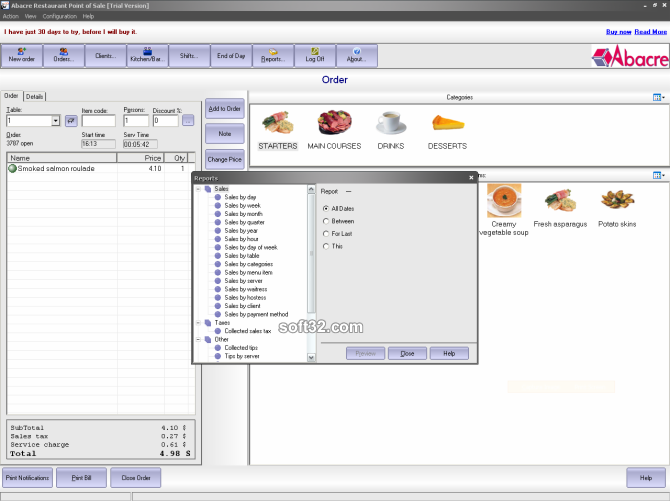Open the Clients toolbar button
670x501 pixels.
click(106, 56)
